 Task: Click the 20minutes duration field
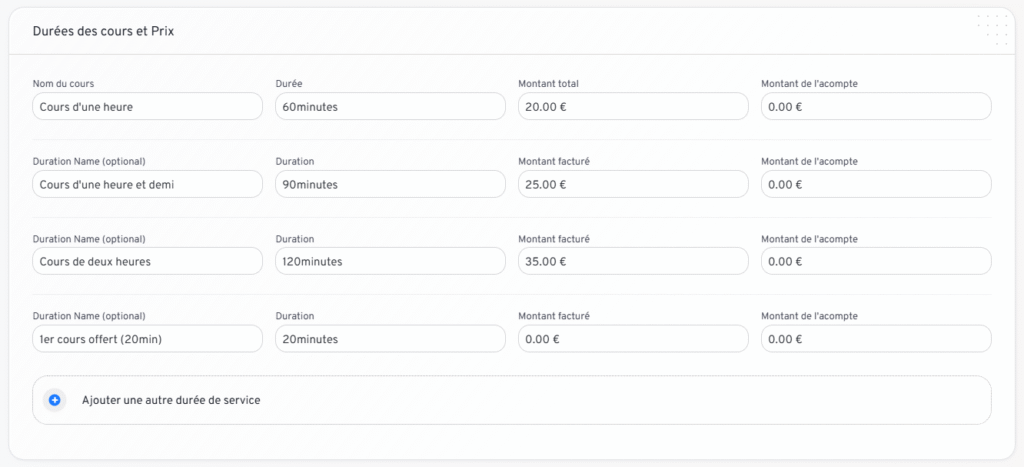(390, 339)
